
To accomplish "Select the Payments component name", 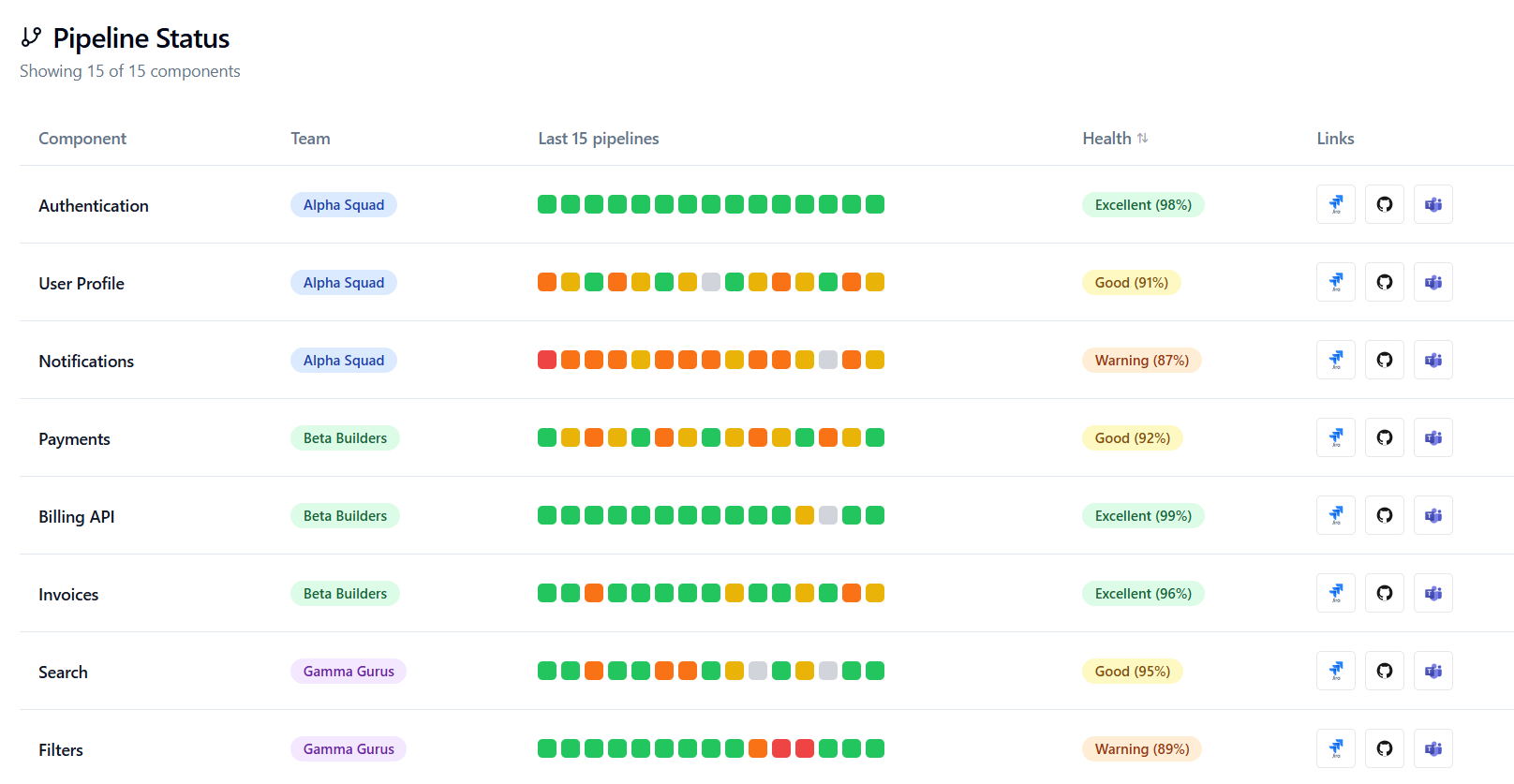I will click(74, 439).
